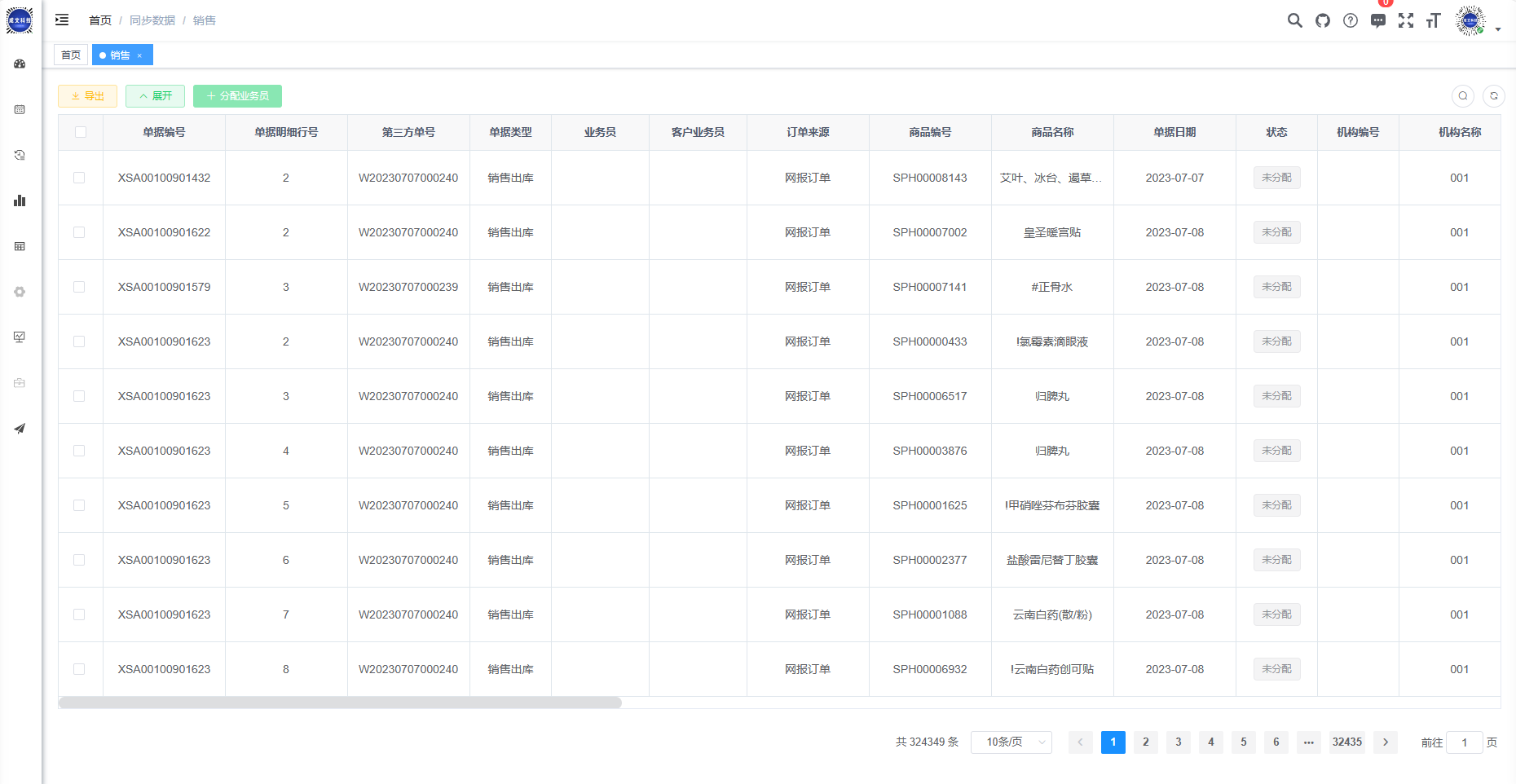Click the search magnifier icon in header
Viewport: 1516px width, 784px height.
click(1294, 20)
